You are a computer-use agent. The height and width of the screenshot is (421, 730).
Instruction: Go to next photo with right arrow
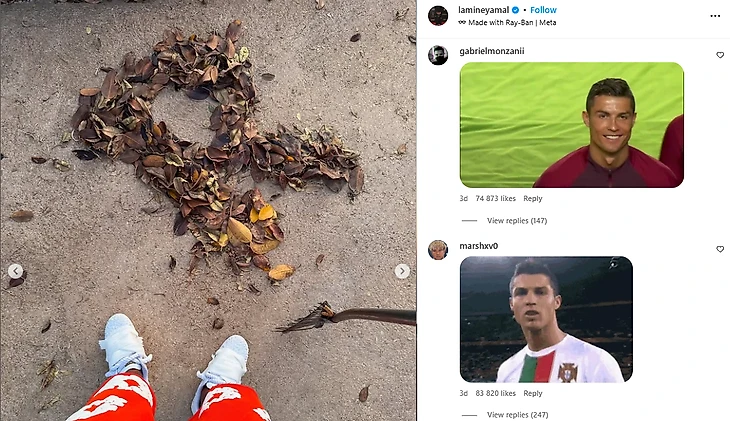(402, 271)
